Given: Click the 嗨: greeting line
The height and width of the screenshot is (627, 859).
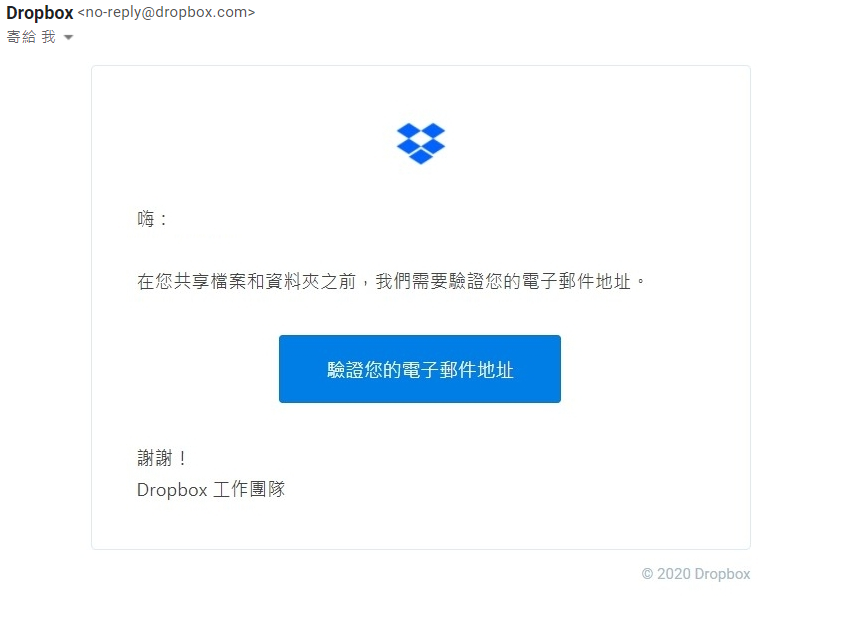Looking at the screenshot, I should (152, 219).
